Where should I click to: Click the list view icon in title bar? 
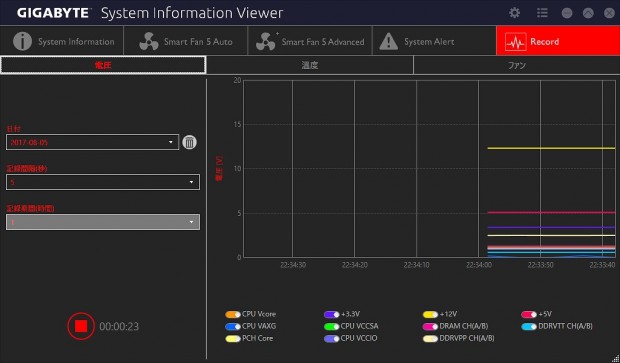coord(542,13)
